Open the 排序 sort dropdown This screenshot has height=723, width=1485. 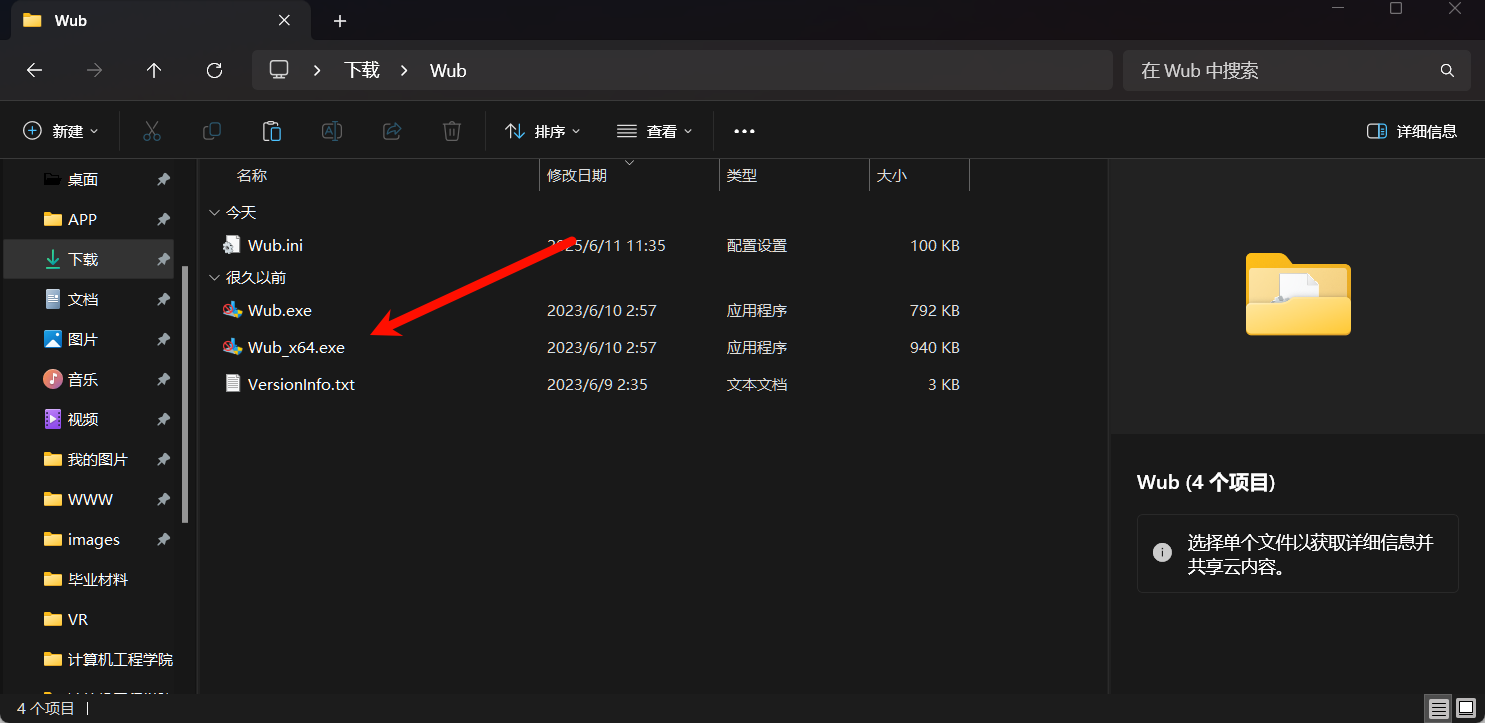pos(543,131)
